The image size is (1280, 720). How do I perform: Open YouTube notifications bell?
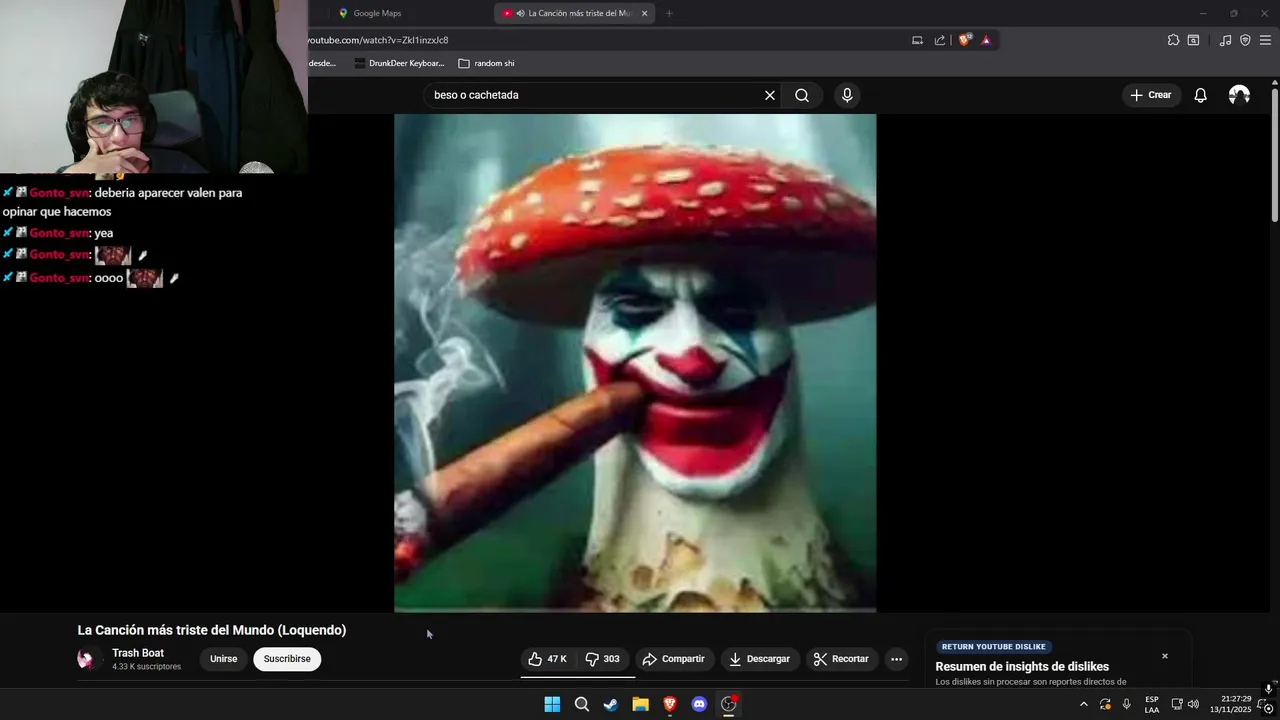click(1200, 95)
